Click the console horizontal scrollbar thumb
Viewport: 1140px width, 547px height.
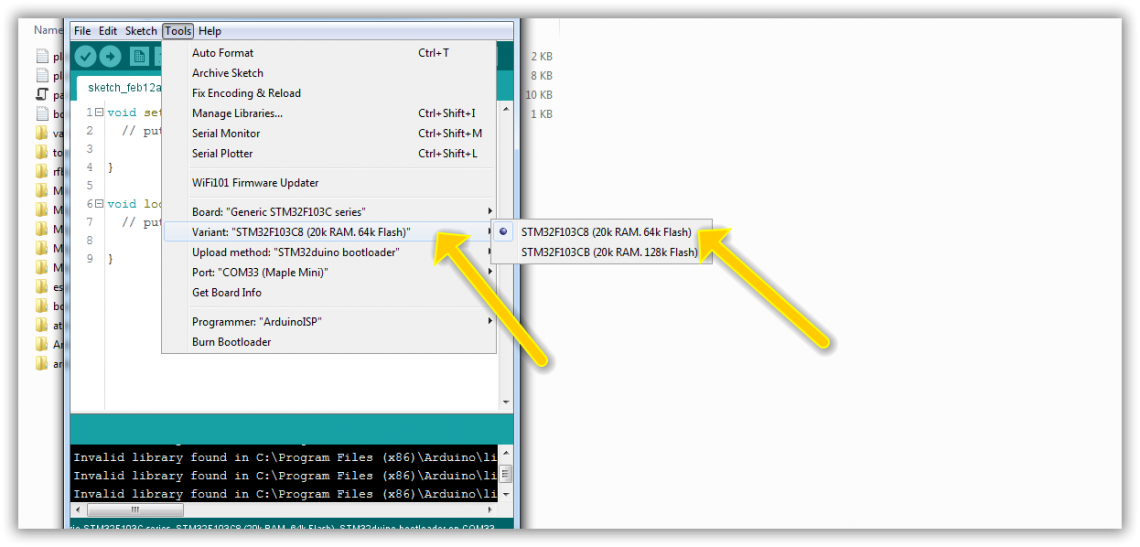point(134,509)
